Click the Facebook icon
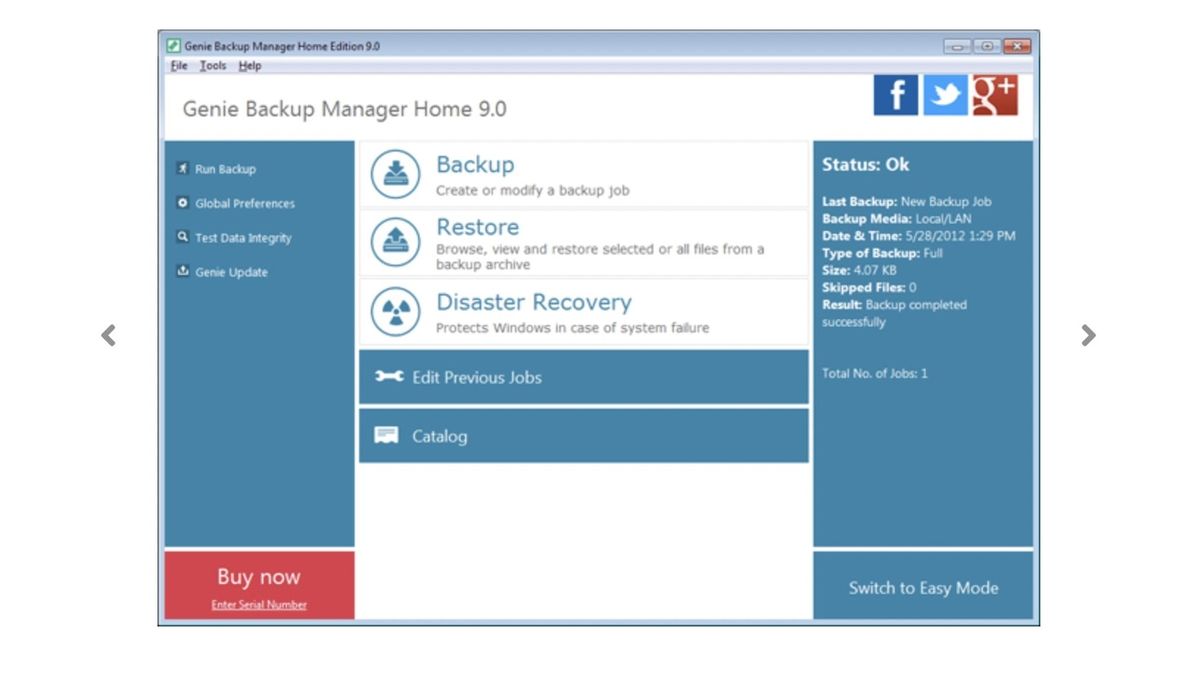 tap(895, 95)
